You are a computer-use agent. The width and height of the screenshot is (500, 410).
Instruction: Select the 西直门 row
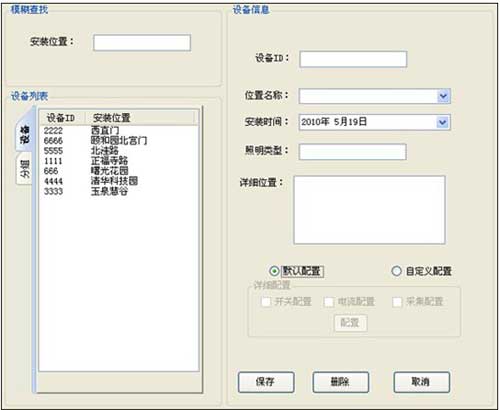click(x=119, y=131)
